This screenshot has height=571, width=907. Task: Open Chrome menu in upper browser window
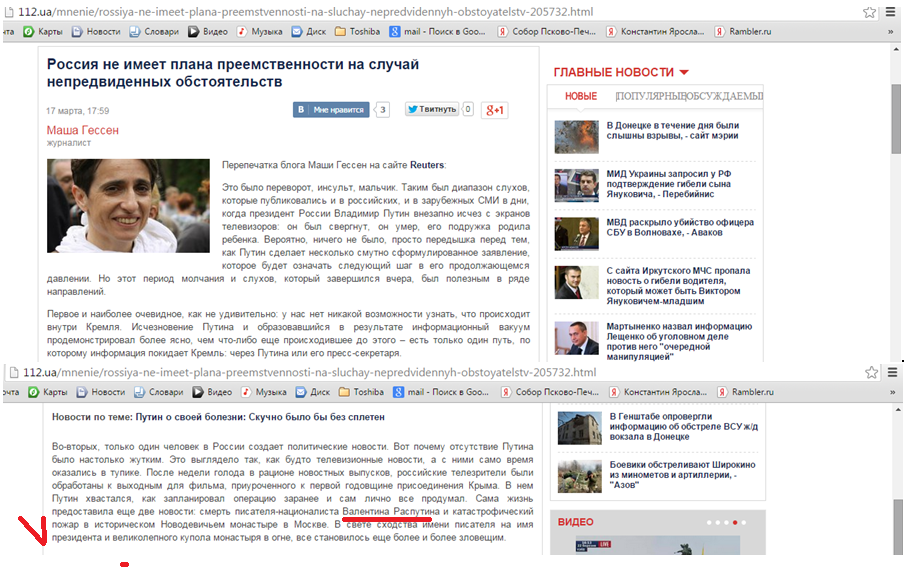[890, 12]
